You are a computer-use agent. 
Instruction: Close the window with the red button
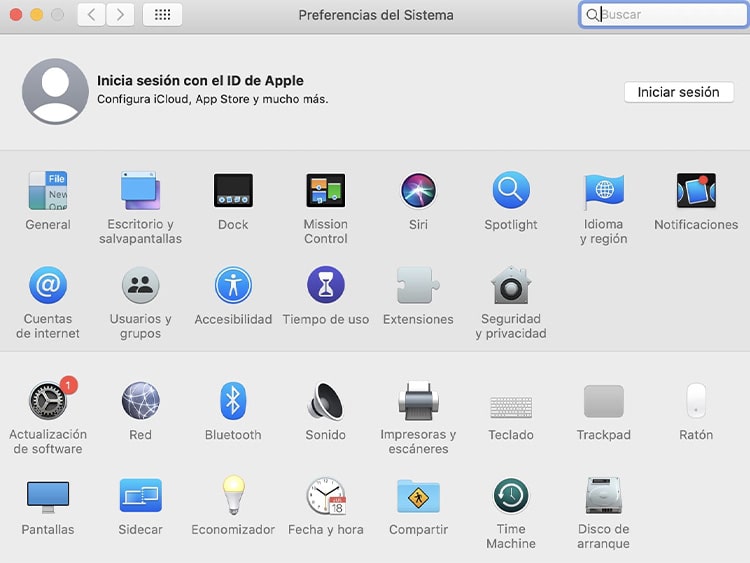click(16, 15)
